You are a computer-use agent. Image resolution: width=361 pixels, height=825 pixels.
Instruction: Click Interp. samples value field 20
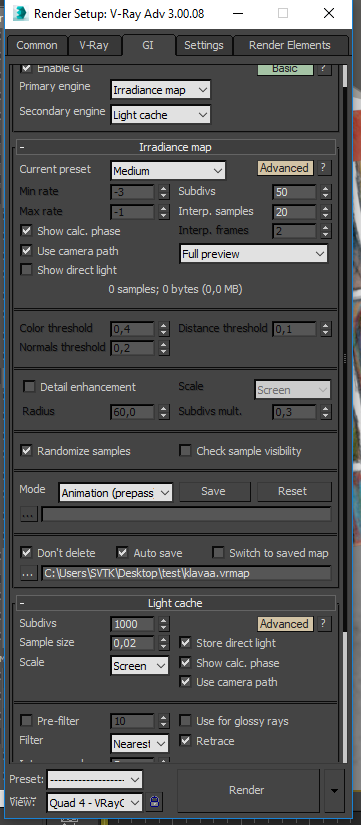pos(295,212)
